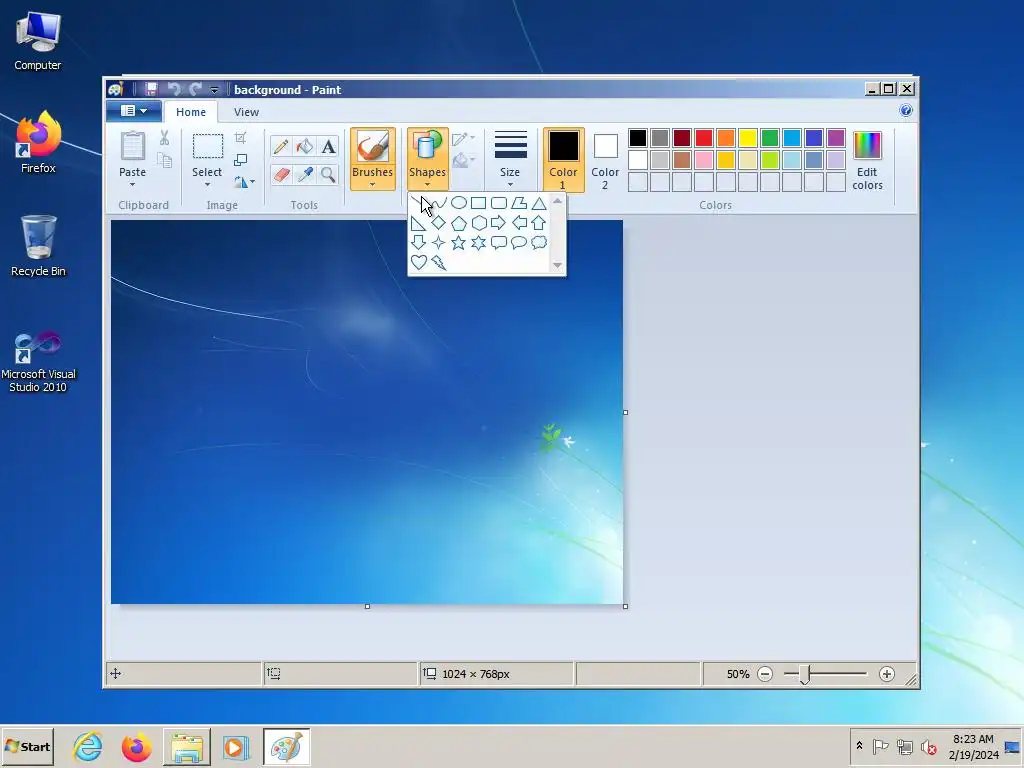The height and width of the screenshot is (768, 1024).
Task: Open the Start menu
Action: (27, 746)
